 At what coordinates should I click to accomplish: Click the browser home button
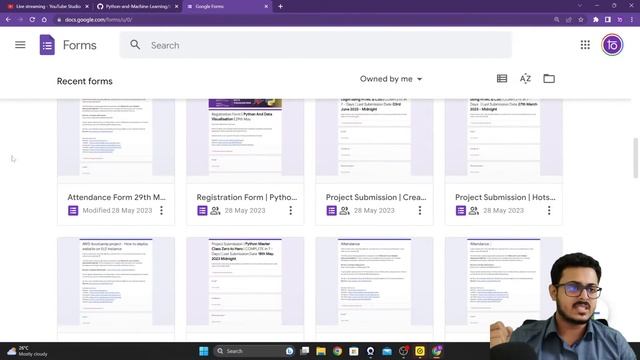tap(44, 20)
